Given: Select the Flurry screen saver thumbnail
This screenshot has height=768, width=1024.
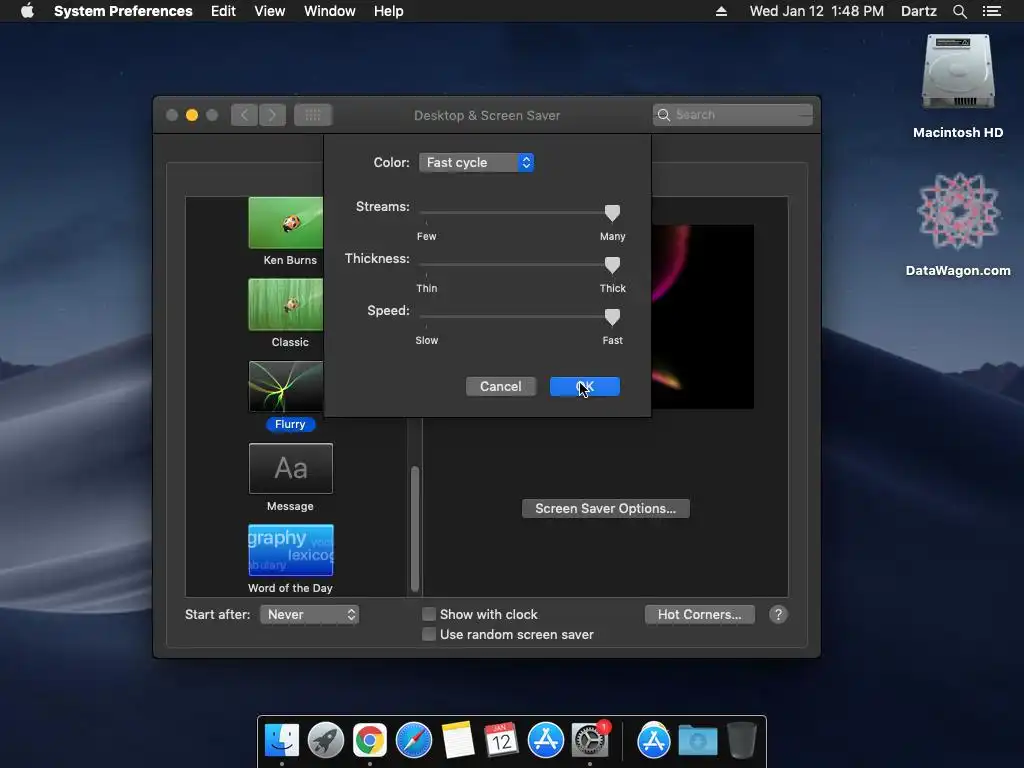Looking at the screenshot, I should point(286,387).
